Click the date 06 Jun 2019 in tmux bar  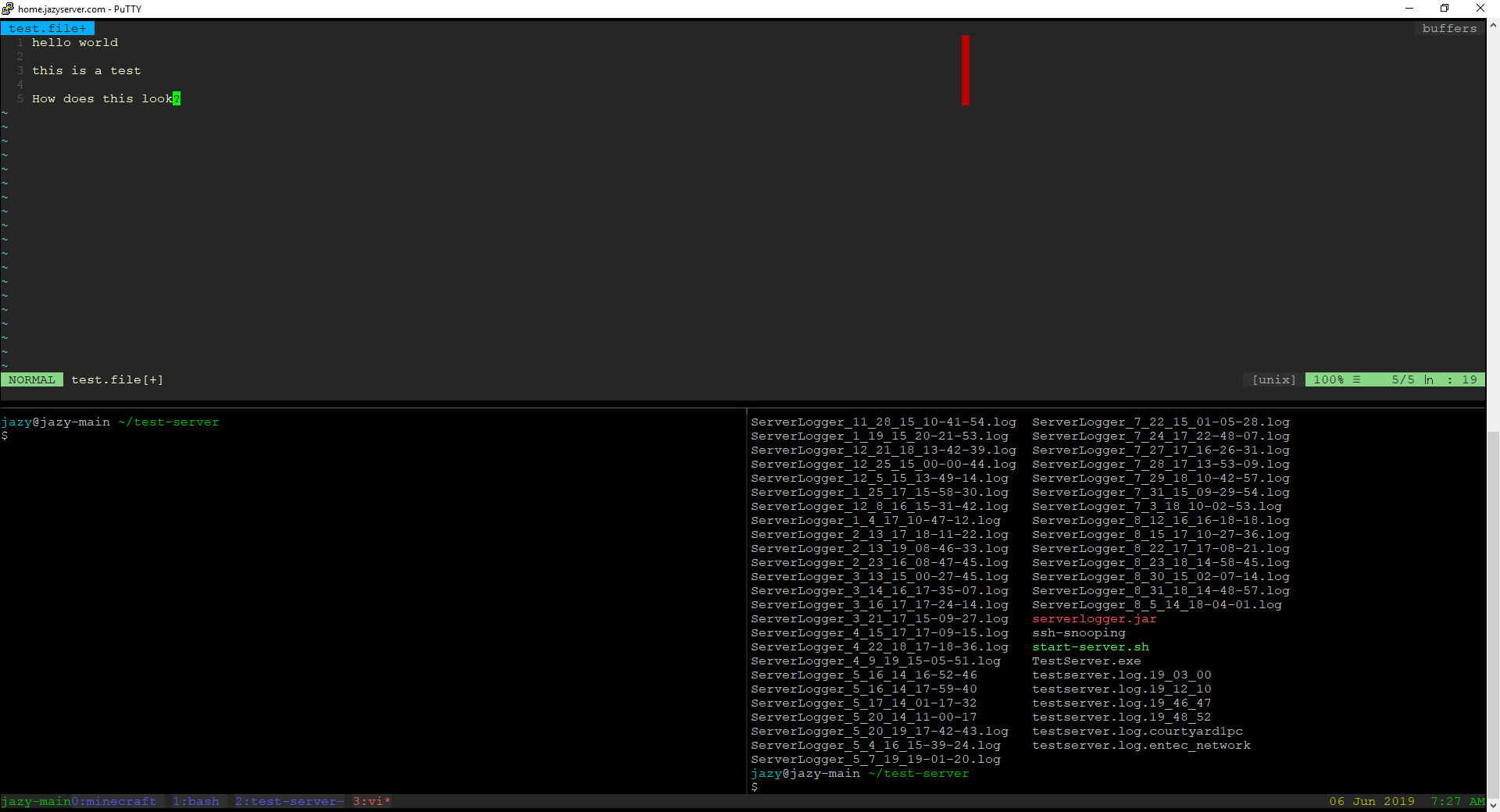click(1372, 802)
